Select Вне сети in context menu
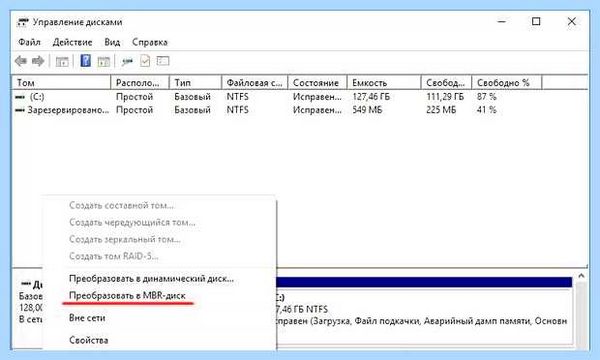Screen dimensions: 600x360 pos(87,318)
